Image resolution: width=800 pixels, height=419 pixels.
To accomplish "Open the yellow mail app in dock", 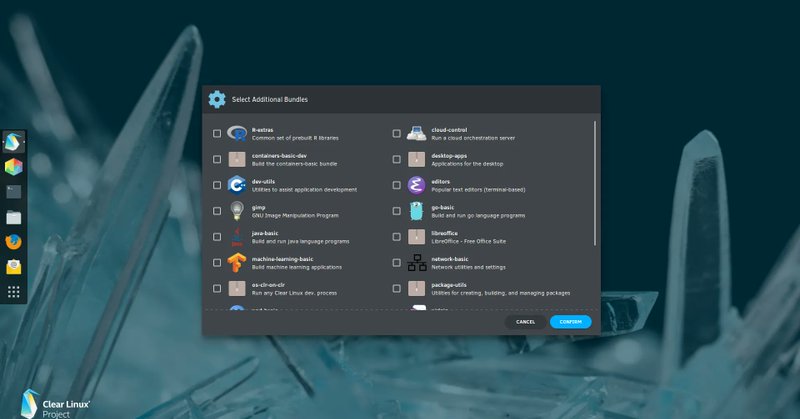I will (x=14, y=266).
